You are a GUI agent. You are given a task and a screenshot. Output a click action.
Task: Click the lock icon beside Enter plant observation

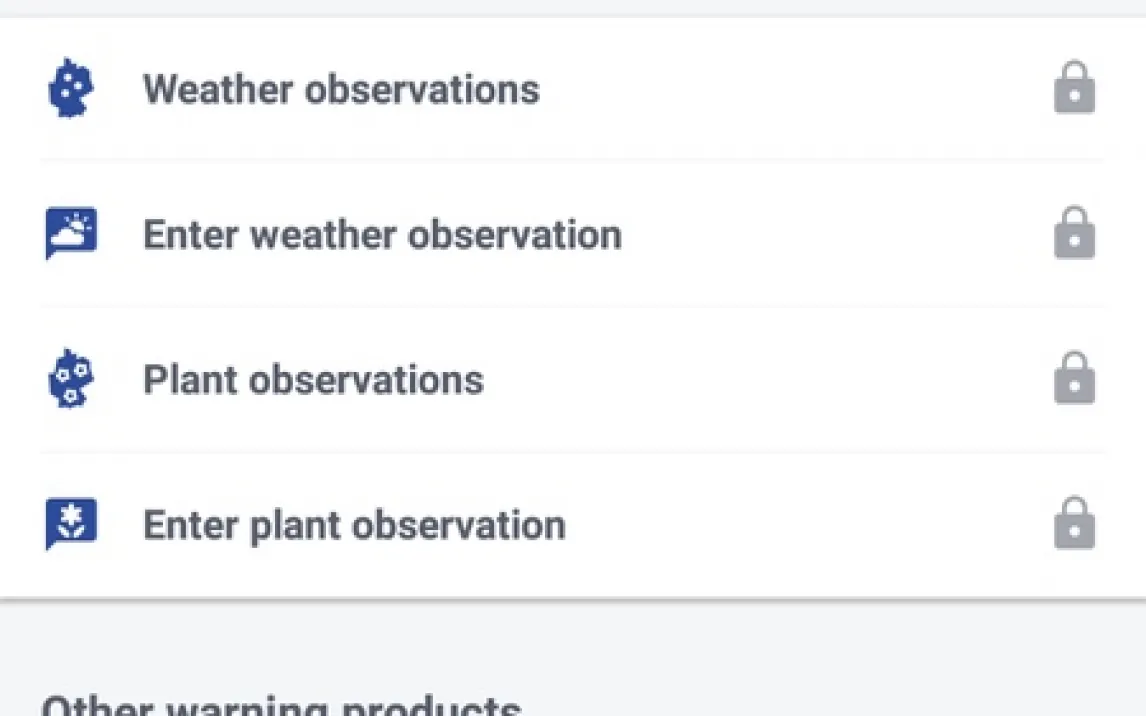click(x=1074, y=524)
